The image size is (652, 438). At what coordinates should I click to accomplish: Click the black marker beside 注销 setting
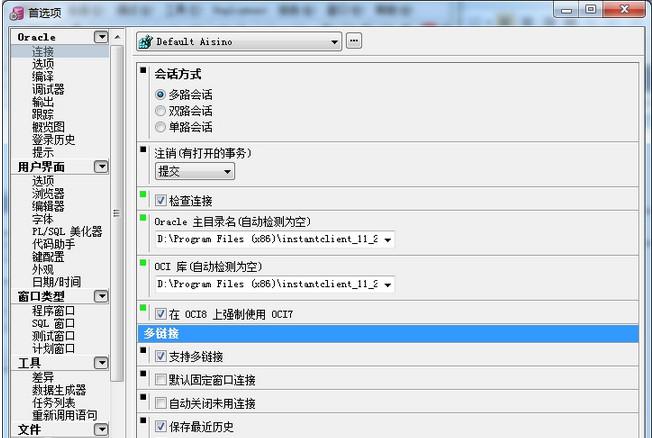[143, 148]
